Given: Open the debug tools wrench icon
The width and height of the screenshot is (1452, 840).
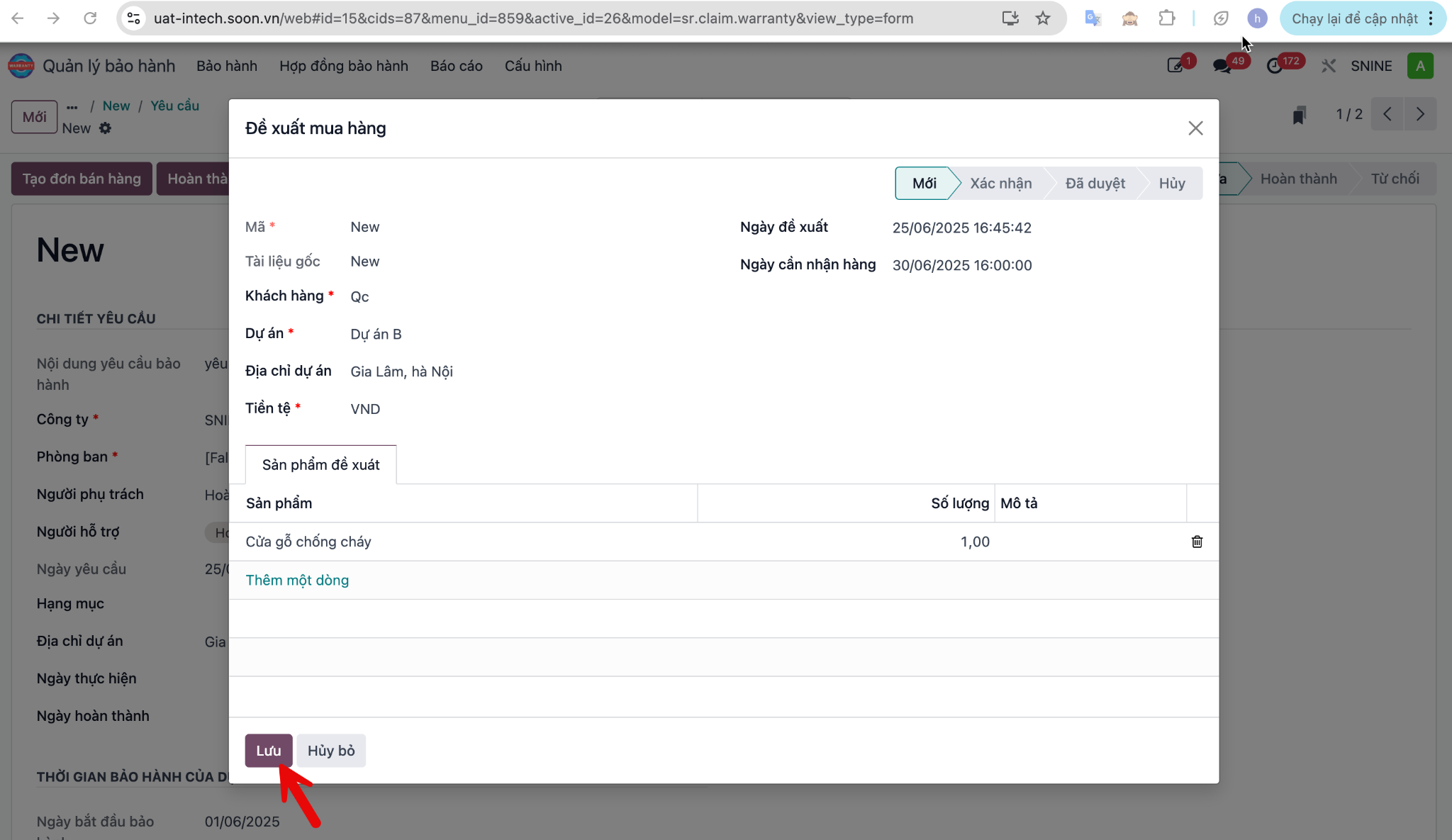Looking at the screenshot, I should [1329, 66].
